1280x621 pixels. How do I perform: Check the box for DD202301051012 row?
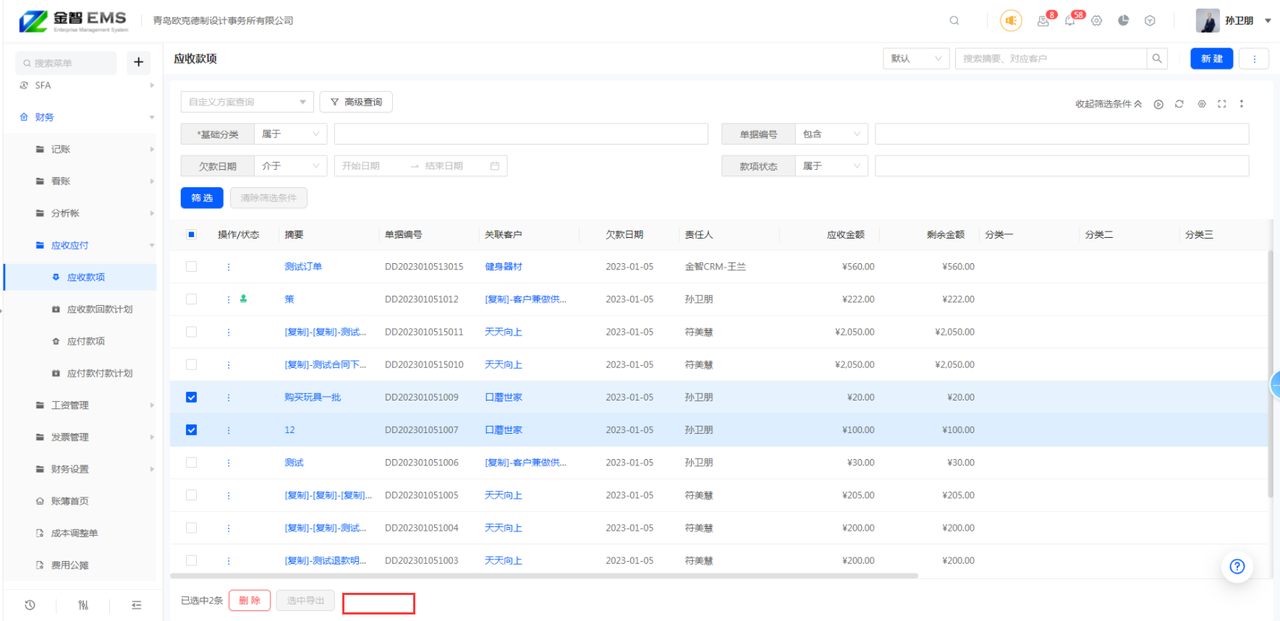click(x=191, y=299)
